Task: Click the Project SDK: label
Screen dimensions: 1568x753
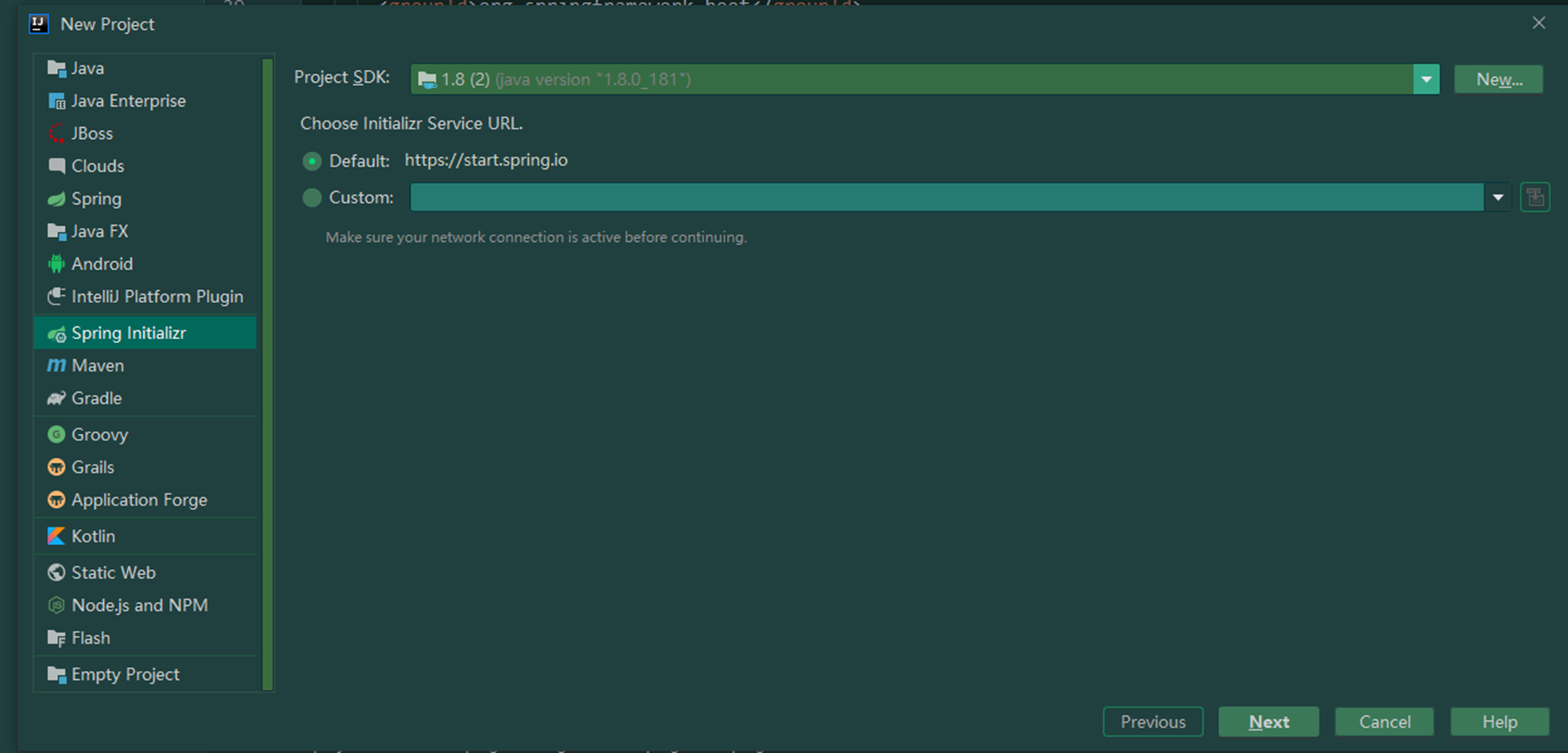Action: pos(342,77)
